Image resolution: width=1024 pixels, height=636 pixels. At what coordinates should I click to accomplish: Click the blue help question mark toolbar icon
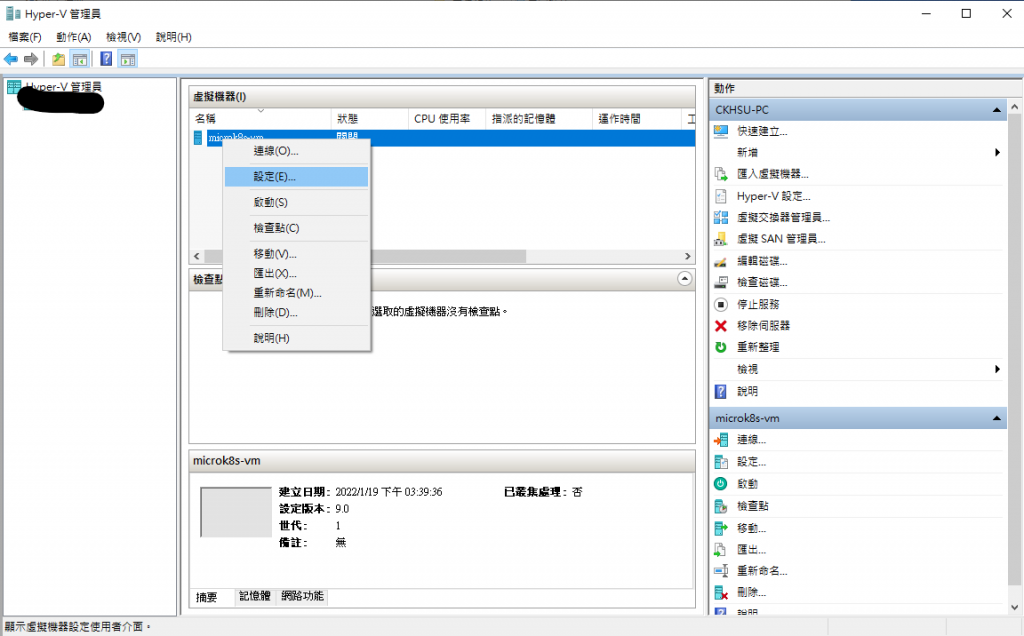pos(106,59)
